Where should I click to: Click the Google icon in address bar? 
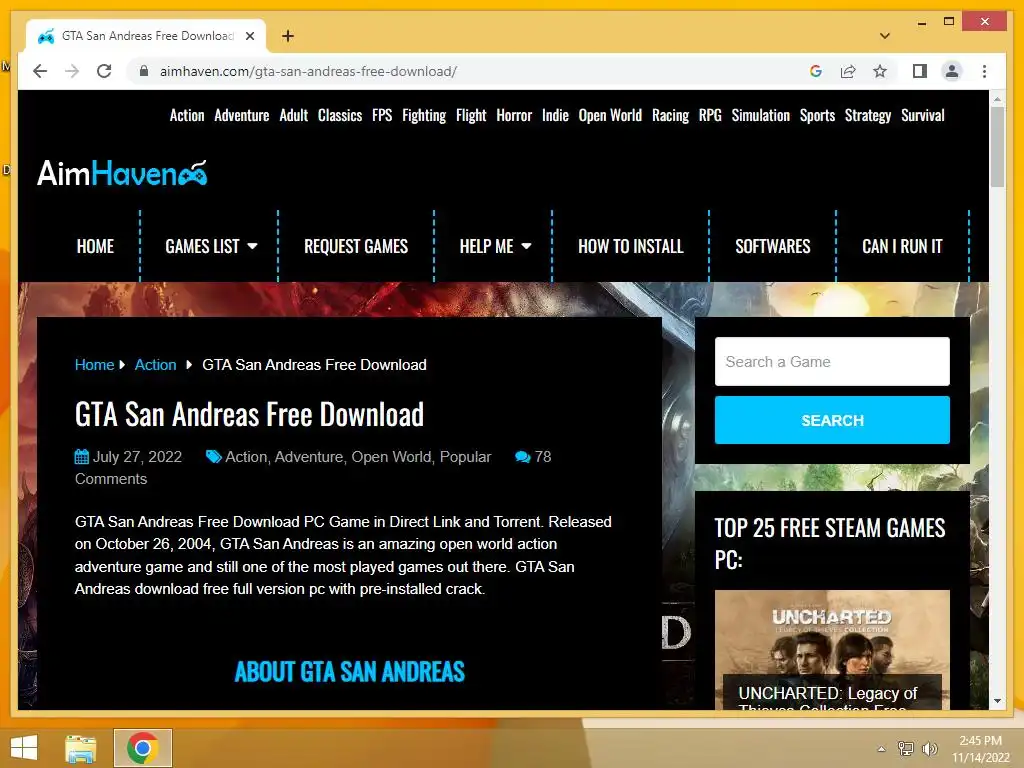click(816, 71)
